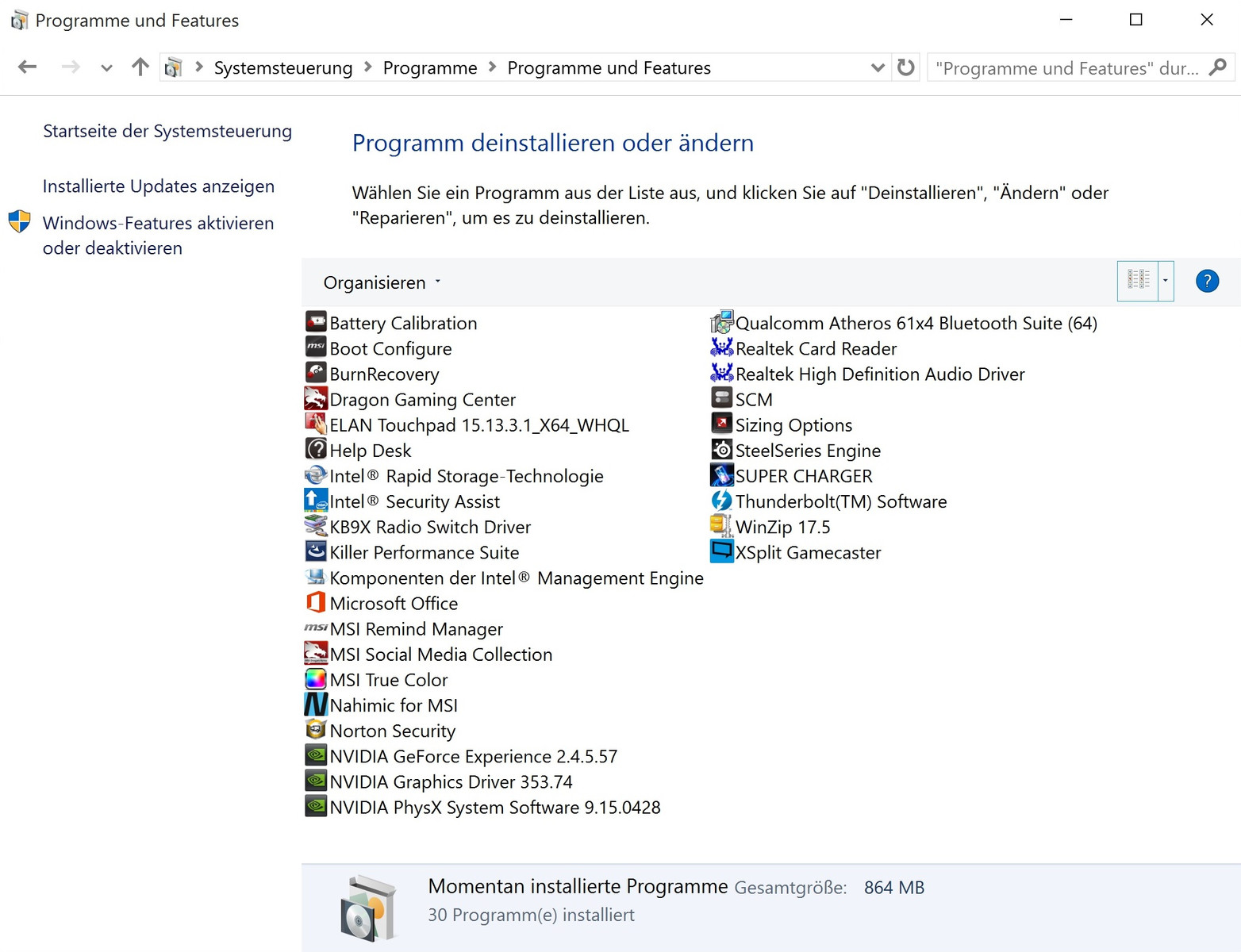Click the MSI True Color icon
This screenshot has width=1241, height=952.
316,678
